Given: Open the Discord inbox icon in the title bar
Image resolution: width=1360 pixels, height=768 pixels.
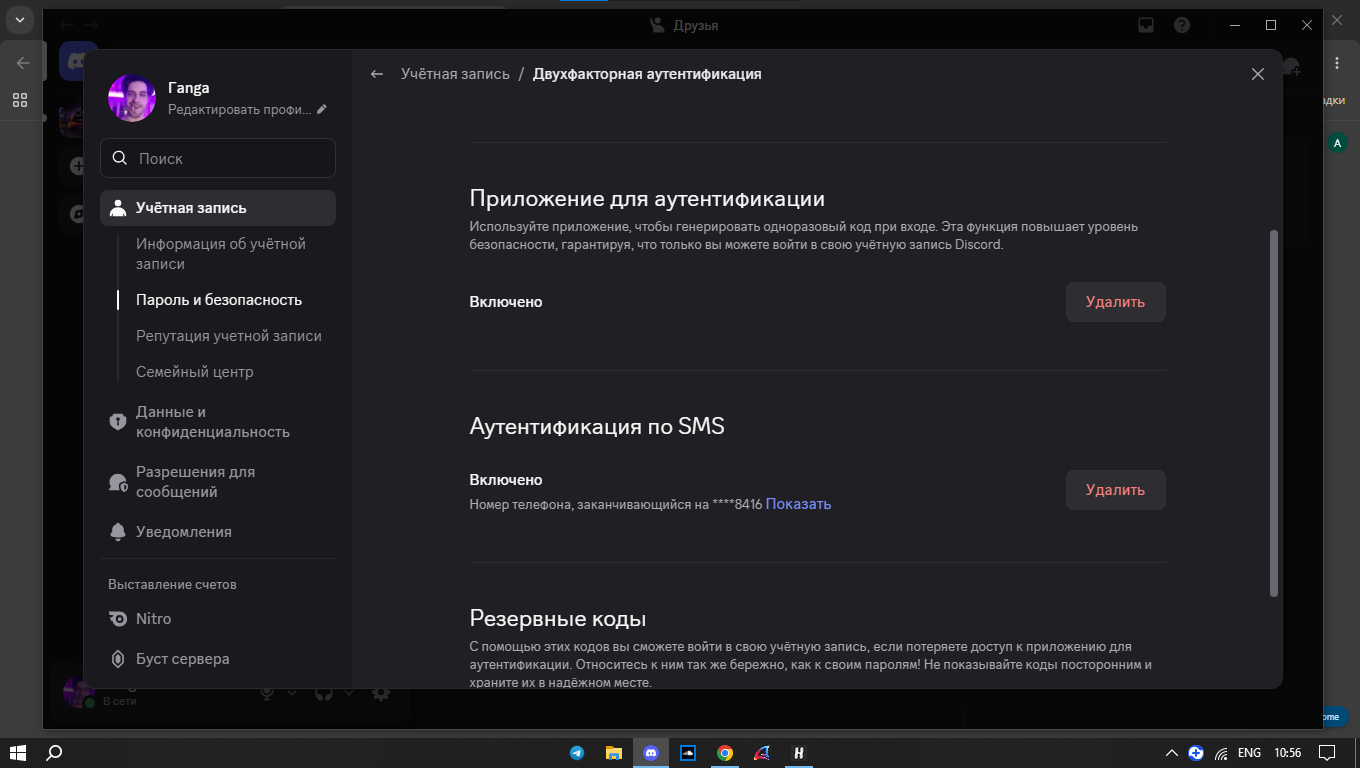Looking at the screenshot, I should point(1147,25).
